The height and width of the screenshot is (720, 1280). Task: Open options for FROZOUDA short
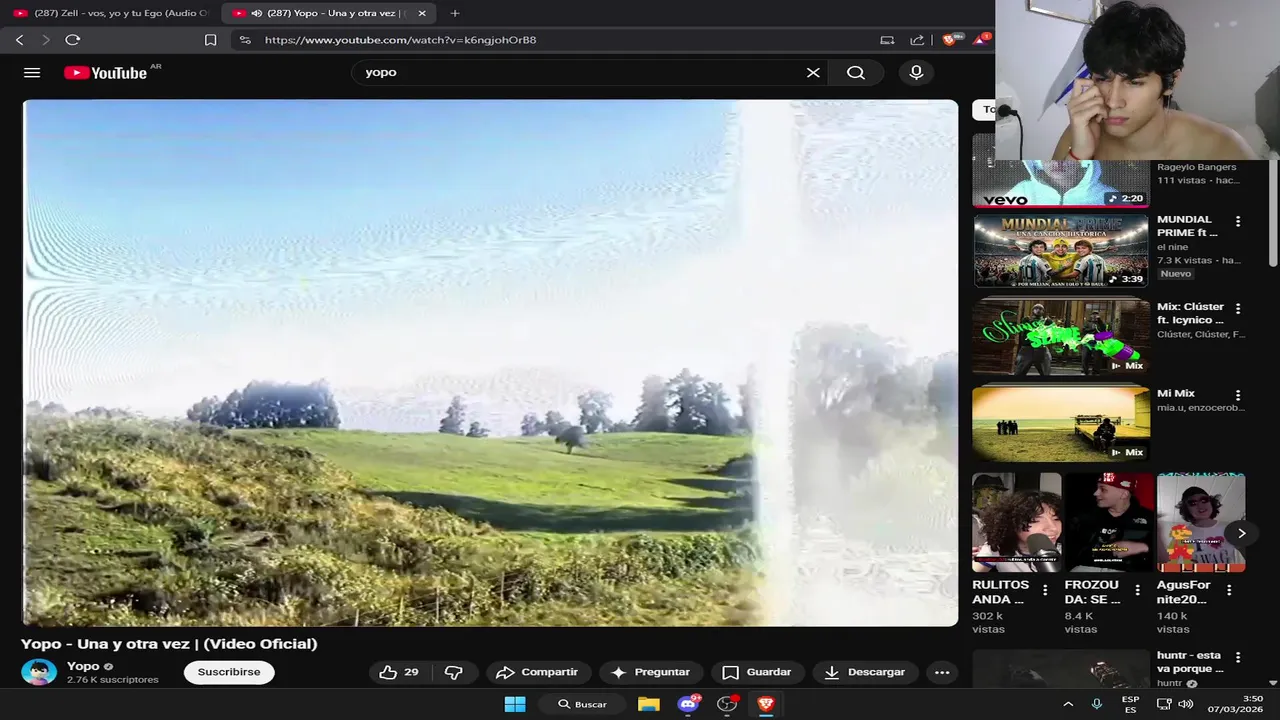coord(1137,590)
